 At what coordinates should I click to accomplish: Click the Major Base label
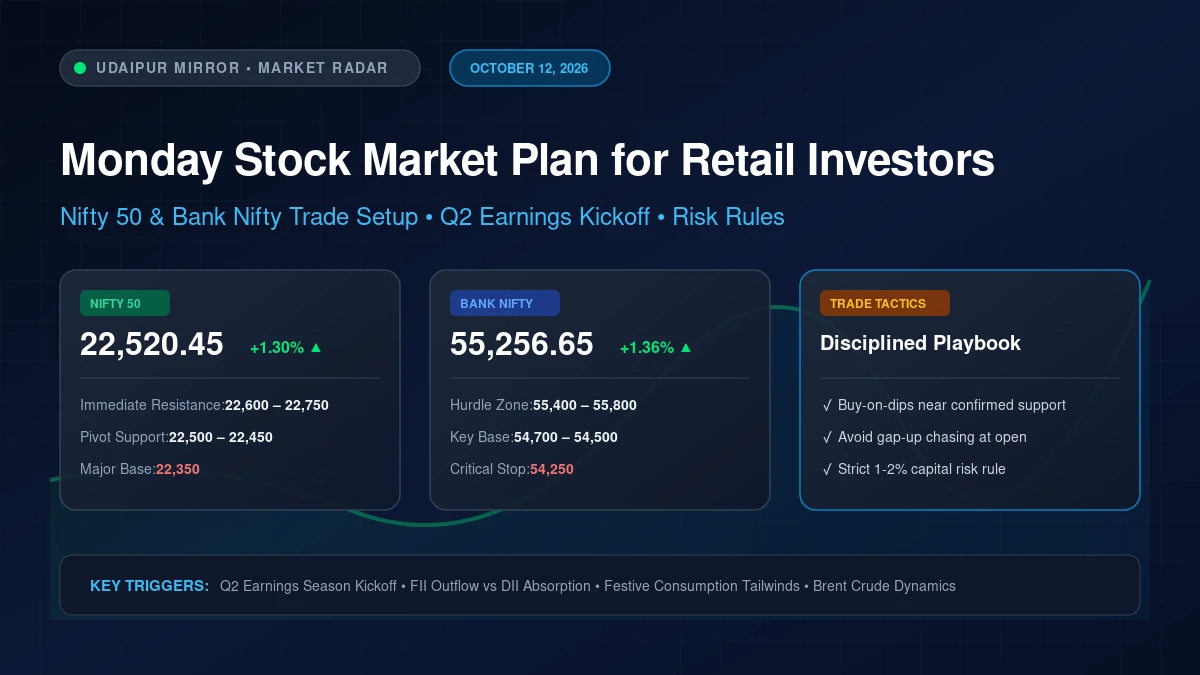click(x=118, y=469)
